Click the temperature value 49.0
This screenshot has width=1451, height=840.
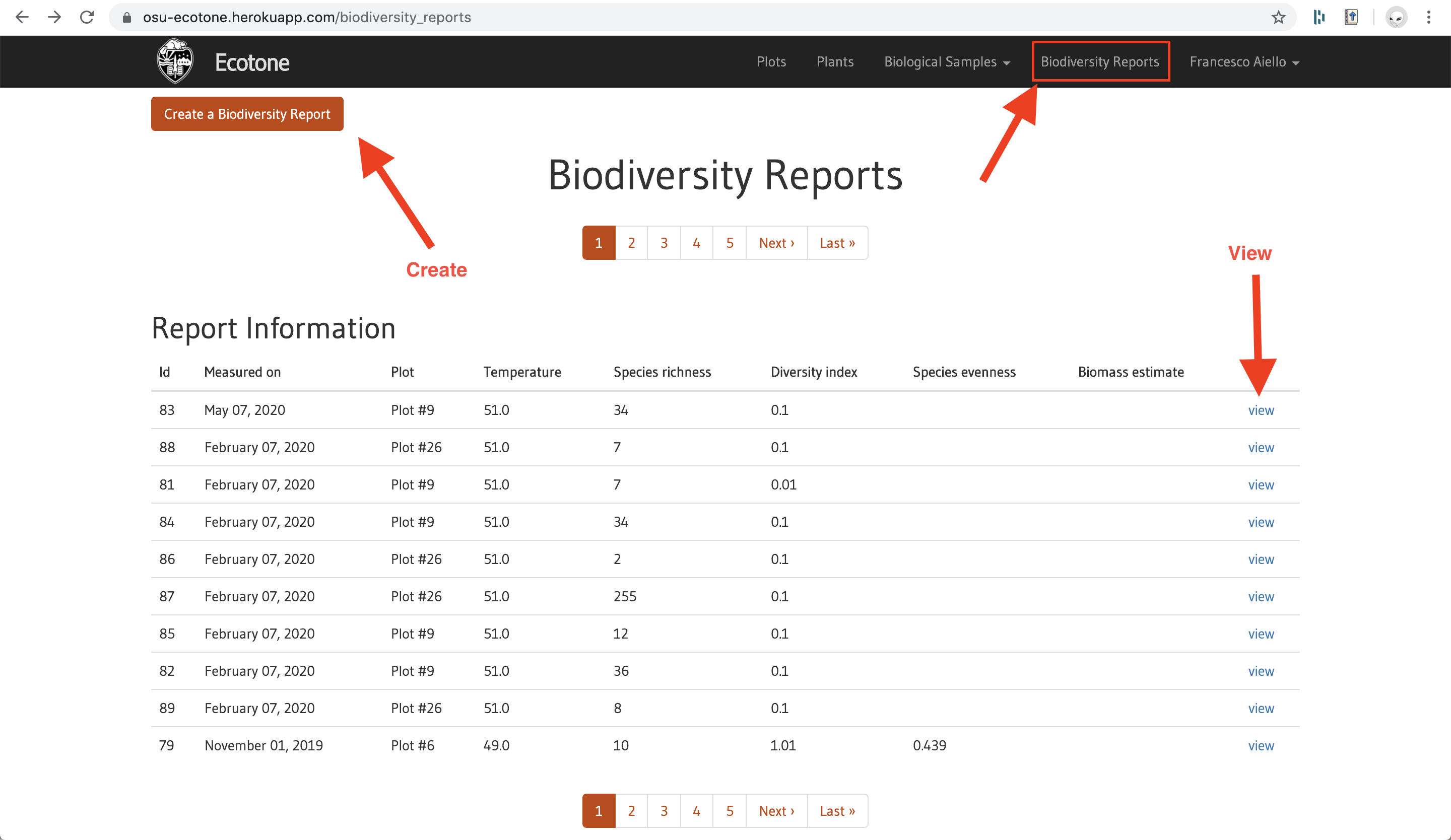[x=496, y=746]
